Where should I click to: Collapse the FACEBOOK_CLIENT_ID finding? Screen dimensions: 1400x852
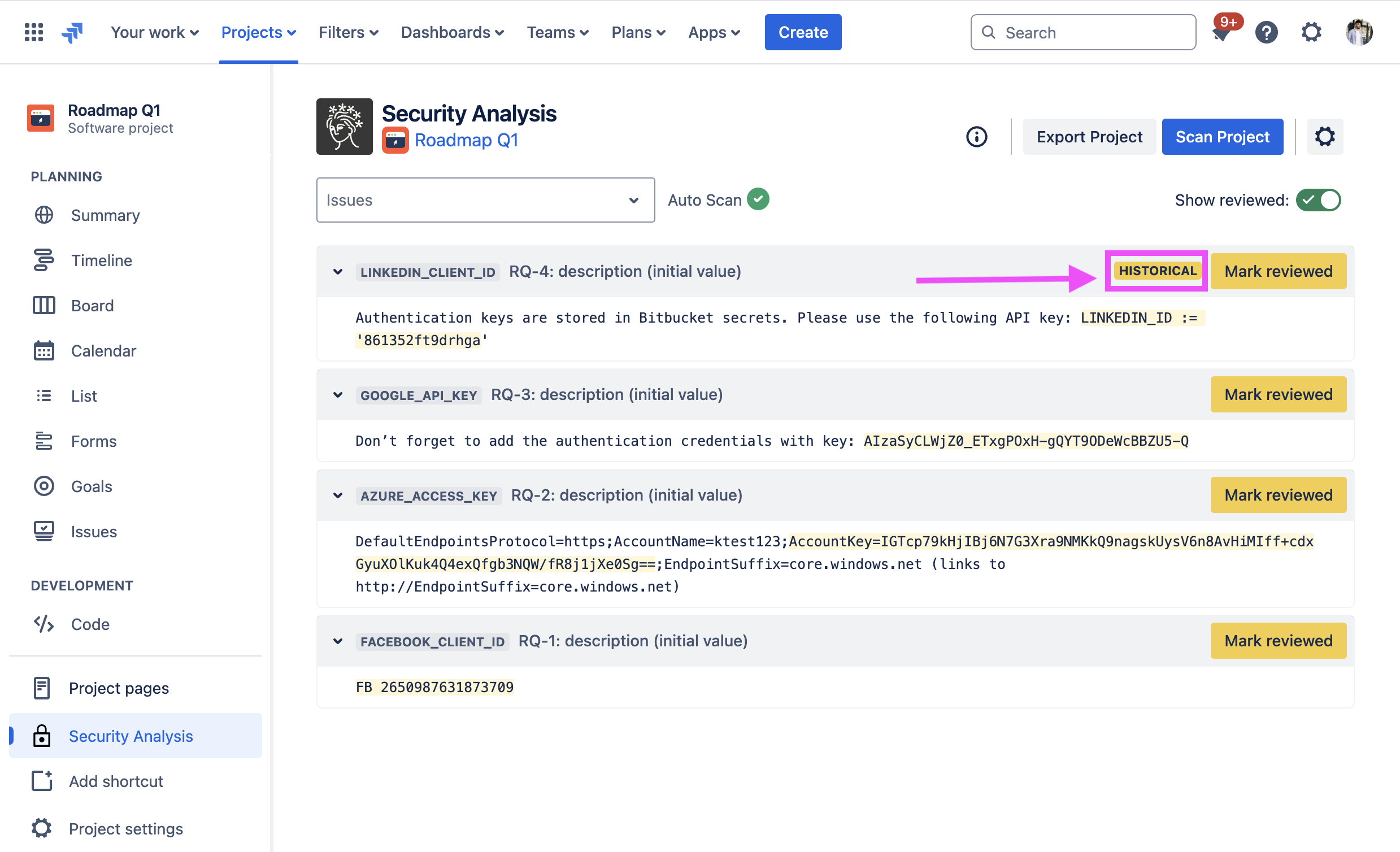point(338,641)
